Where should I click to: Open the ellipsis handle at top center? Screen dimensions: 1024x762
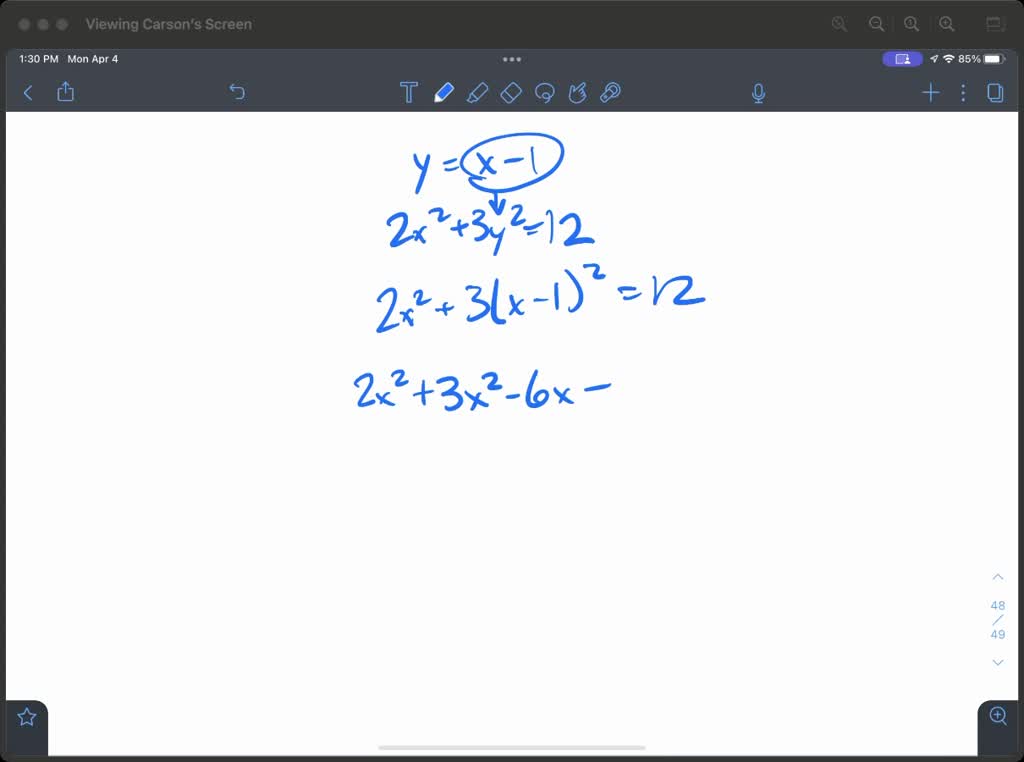[x=512, y=59]
